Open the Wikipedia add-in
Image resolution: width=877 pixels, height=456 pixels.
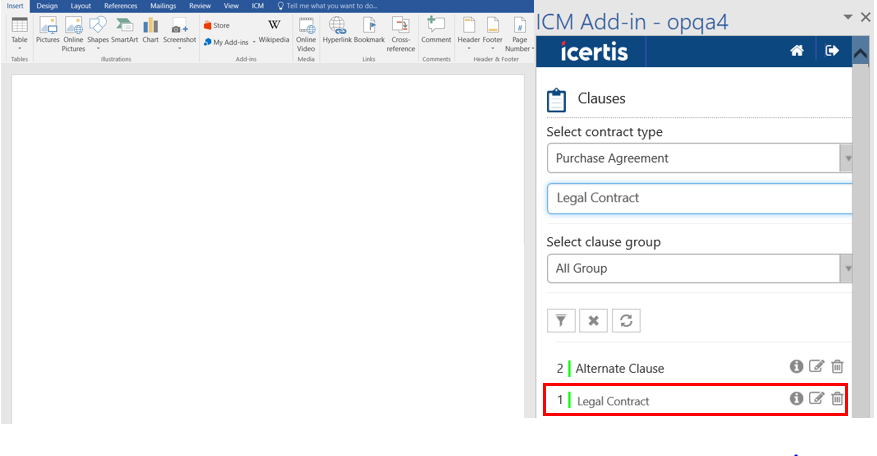273,30
